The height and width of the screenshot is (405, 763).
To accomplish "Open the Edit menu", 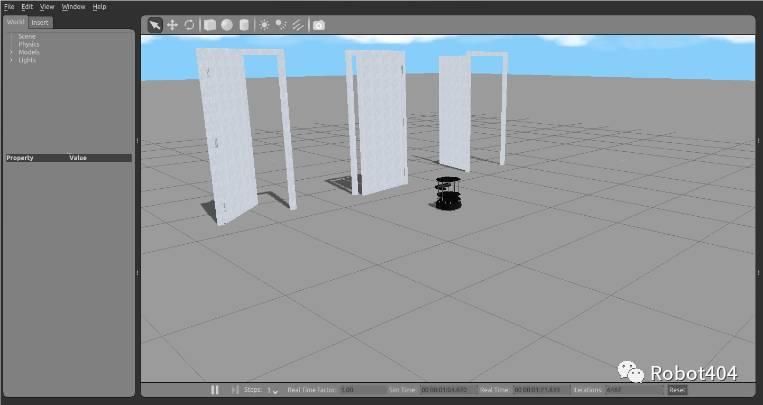I will click(x=27, y=7).
